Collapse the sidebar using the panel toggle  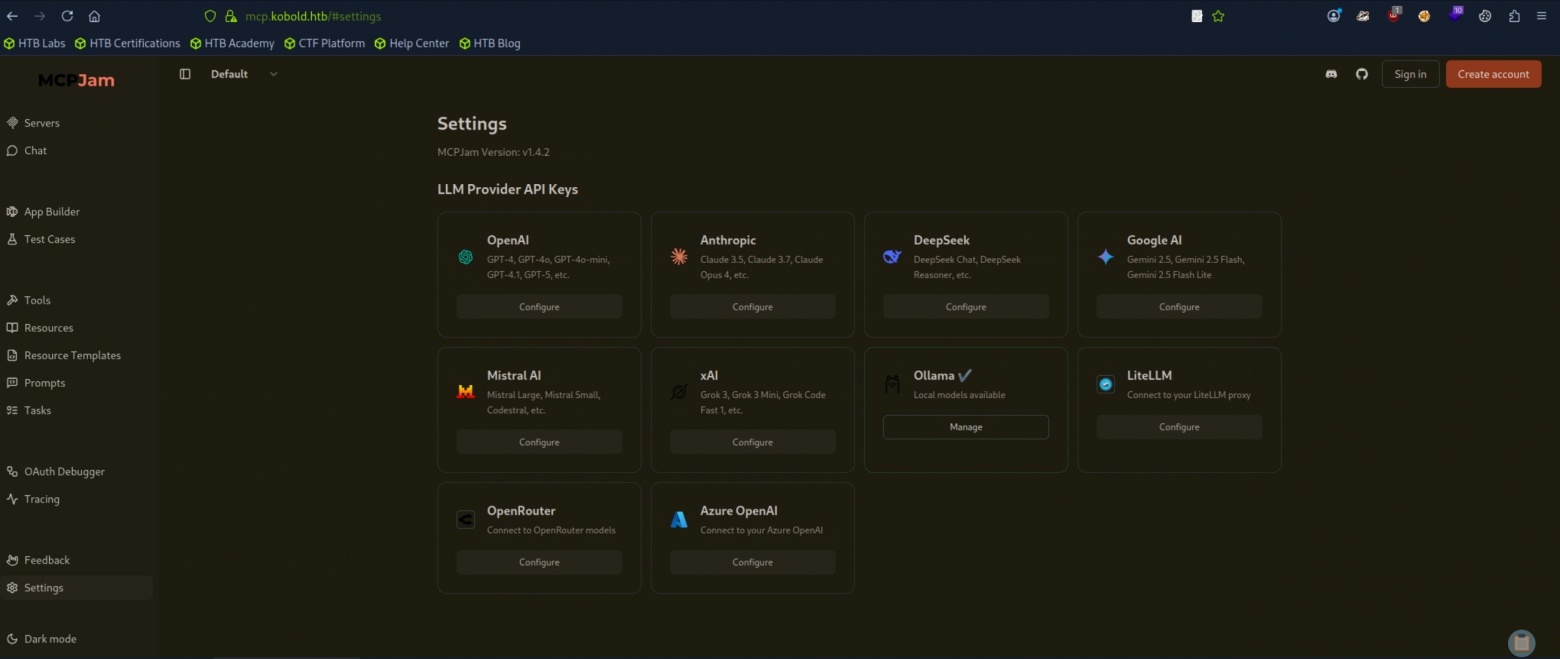(x=184, y=73)
